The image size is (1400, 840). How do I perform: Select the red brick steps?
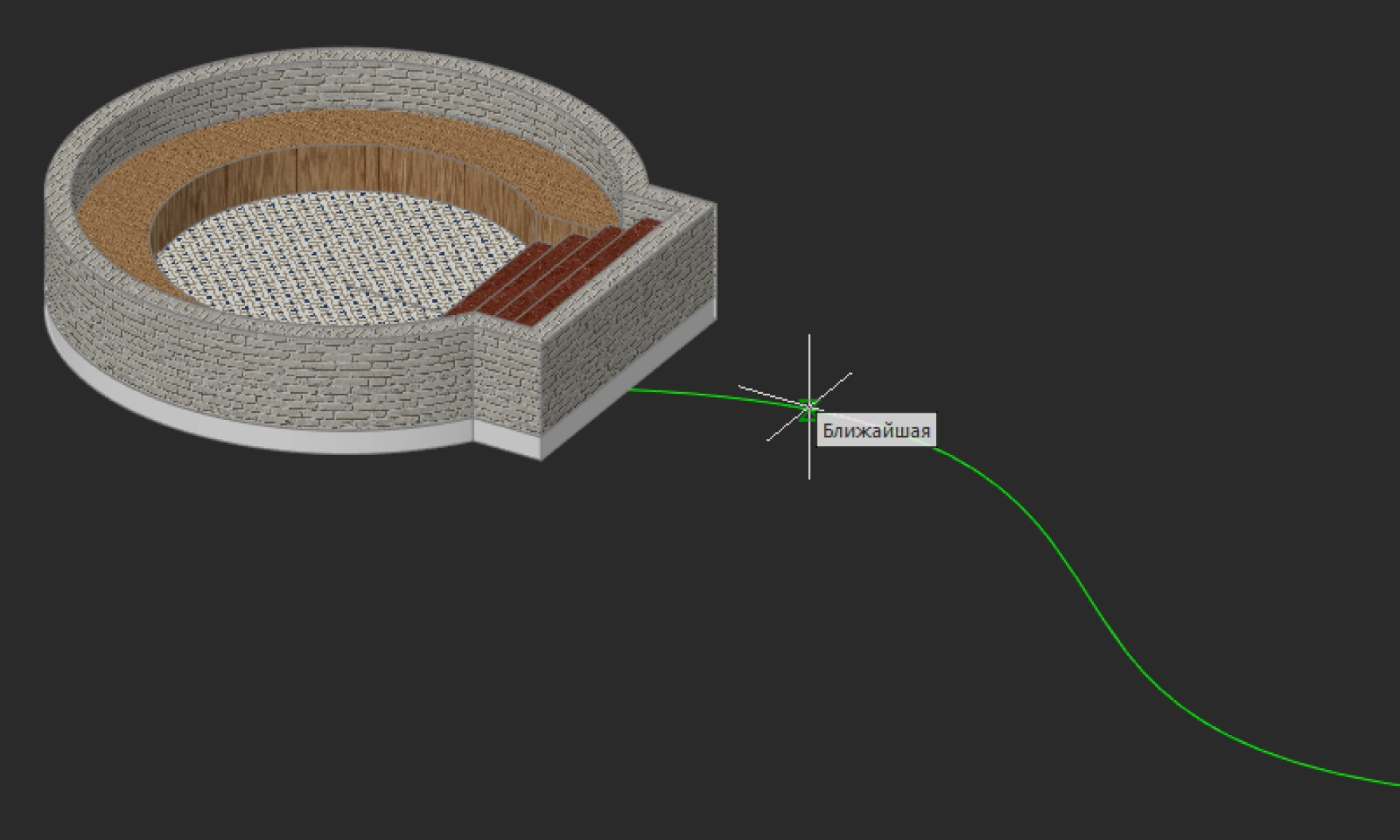coord(557,269)
